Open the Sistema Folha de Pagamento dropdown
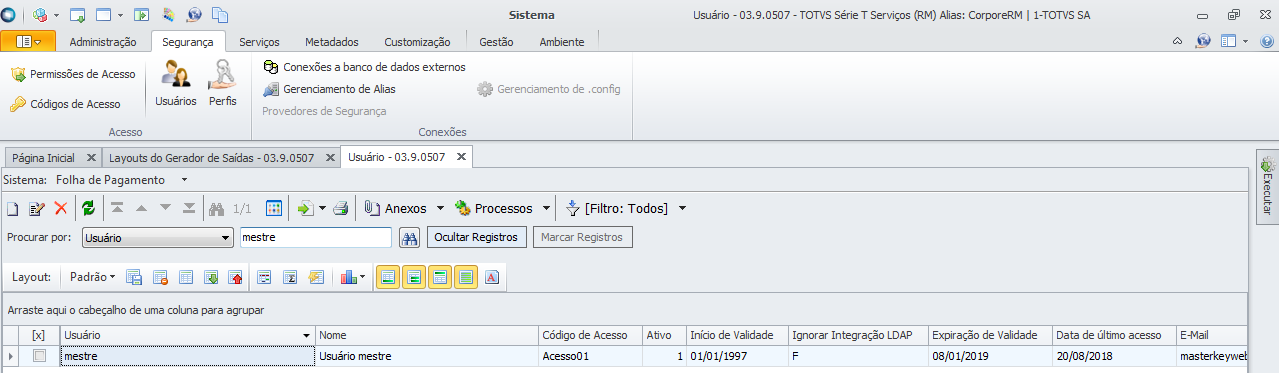This screenshot has height=373, width=1279. tap(185, 180)
